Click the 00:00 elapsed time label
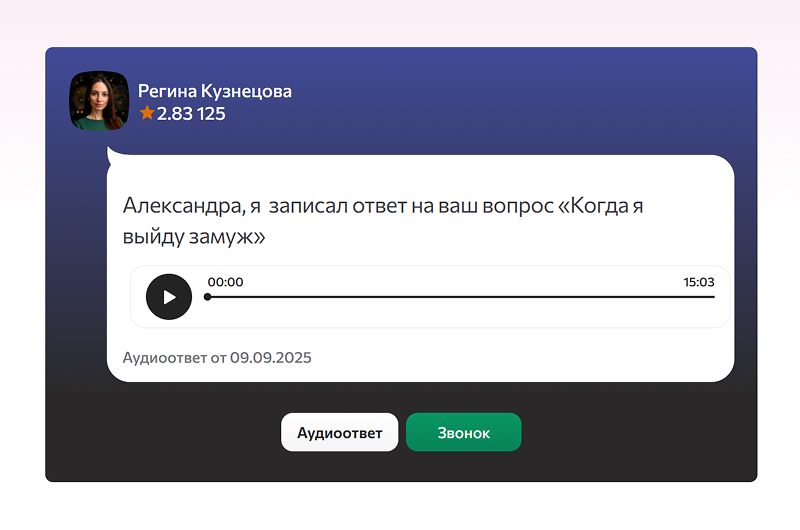This screenshot has height=530, width=800. pos(225,282)
